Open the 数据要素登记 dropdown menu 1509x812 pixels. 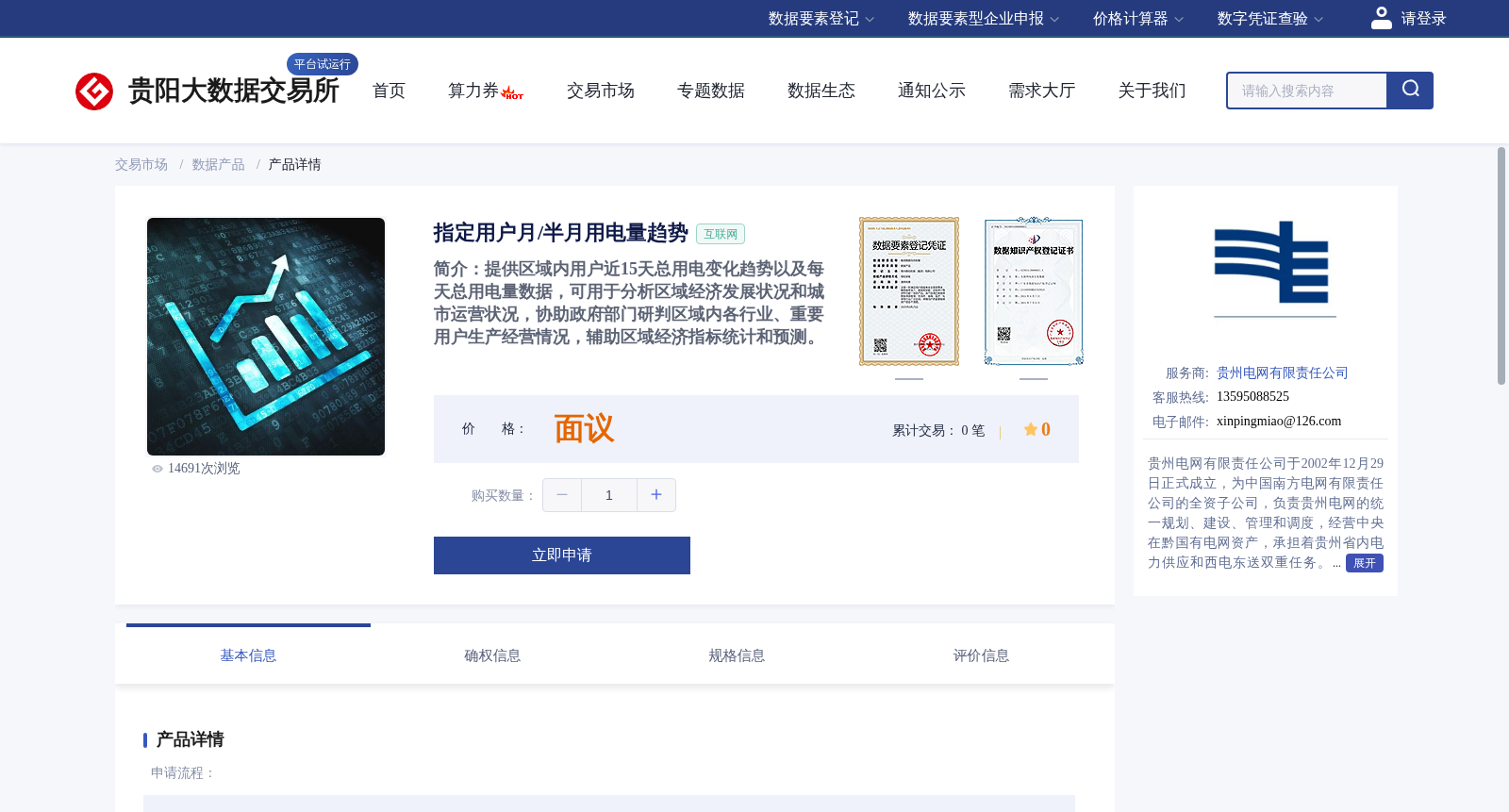(x=821, y=19)
